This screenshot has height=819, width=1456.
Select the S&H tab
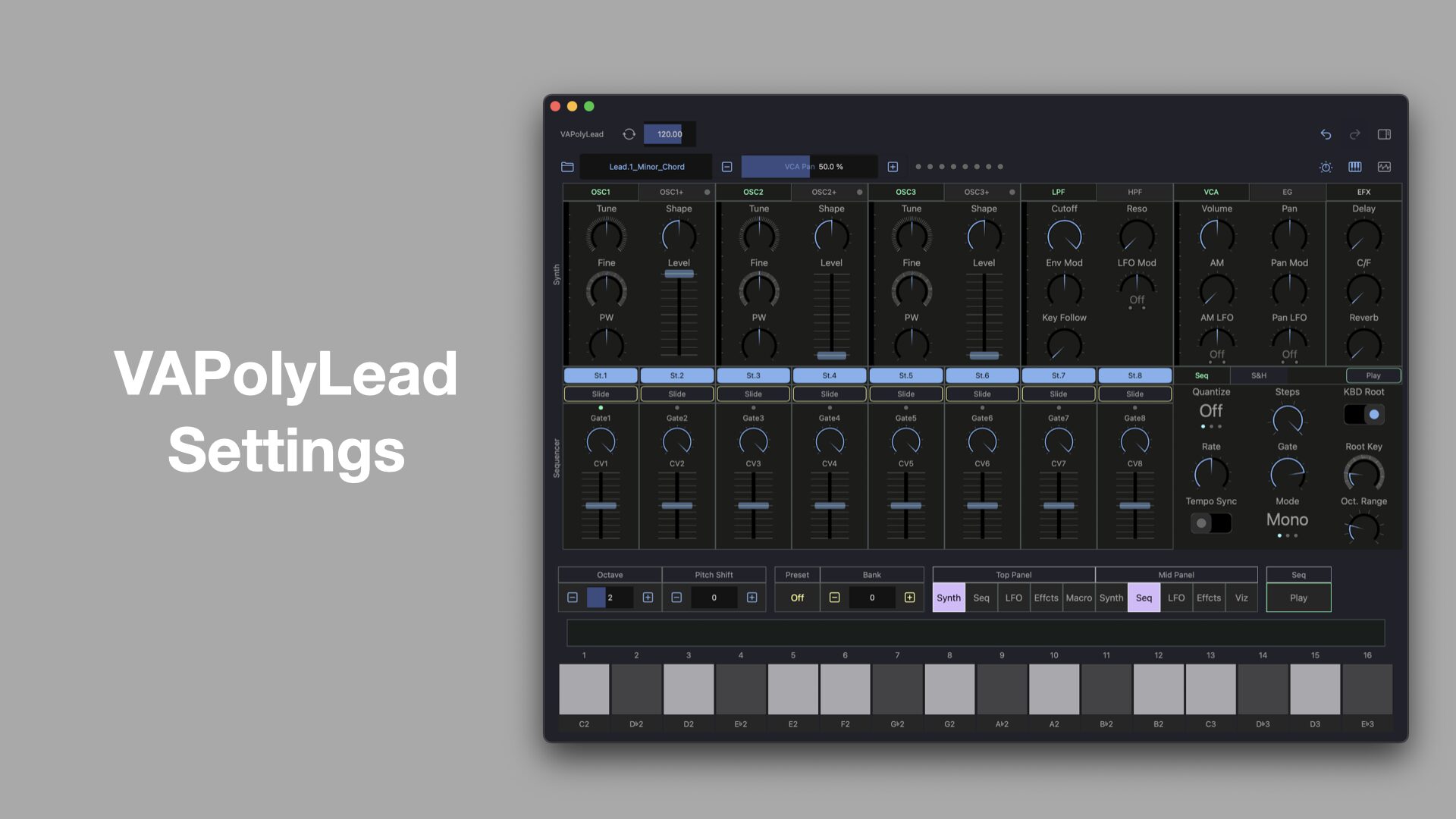[x=1258, y=375]
